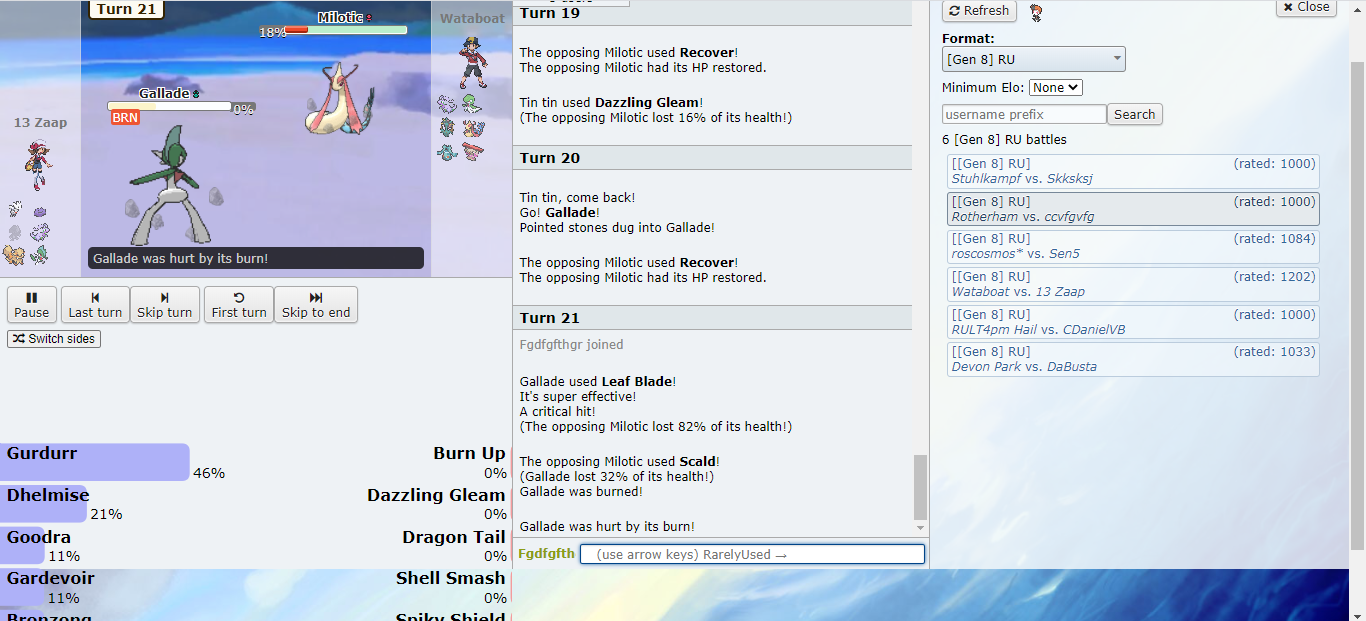Click 'Gallade was hurt by its burn!' message bar
1366x621 pixels.
(x=256, y=259)
